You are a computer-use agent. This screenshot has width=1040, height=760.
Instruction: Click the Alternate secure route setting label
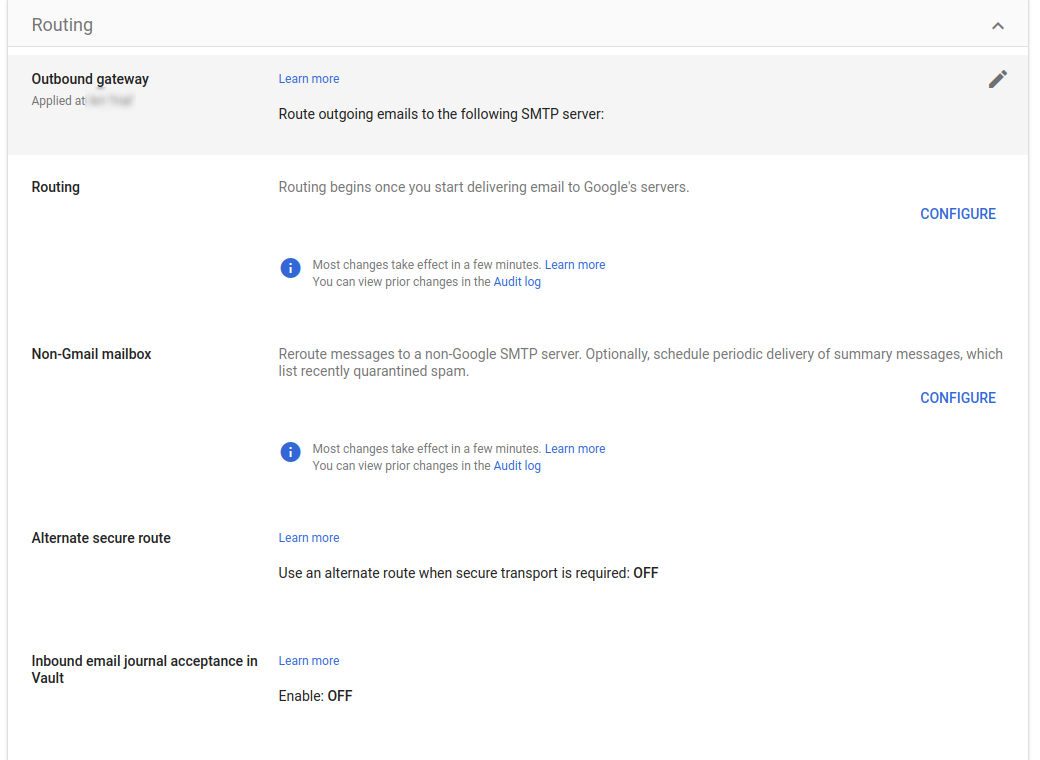point(102,537)
